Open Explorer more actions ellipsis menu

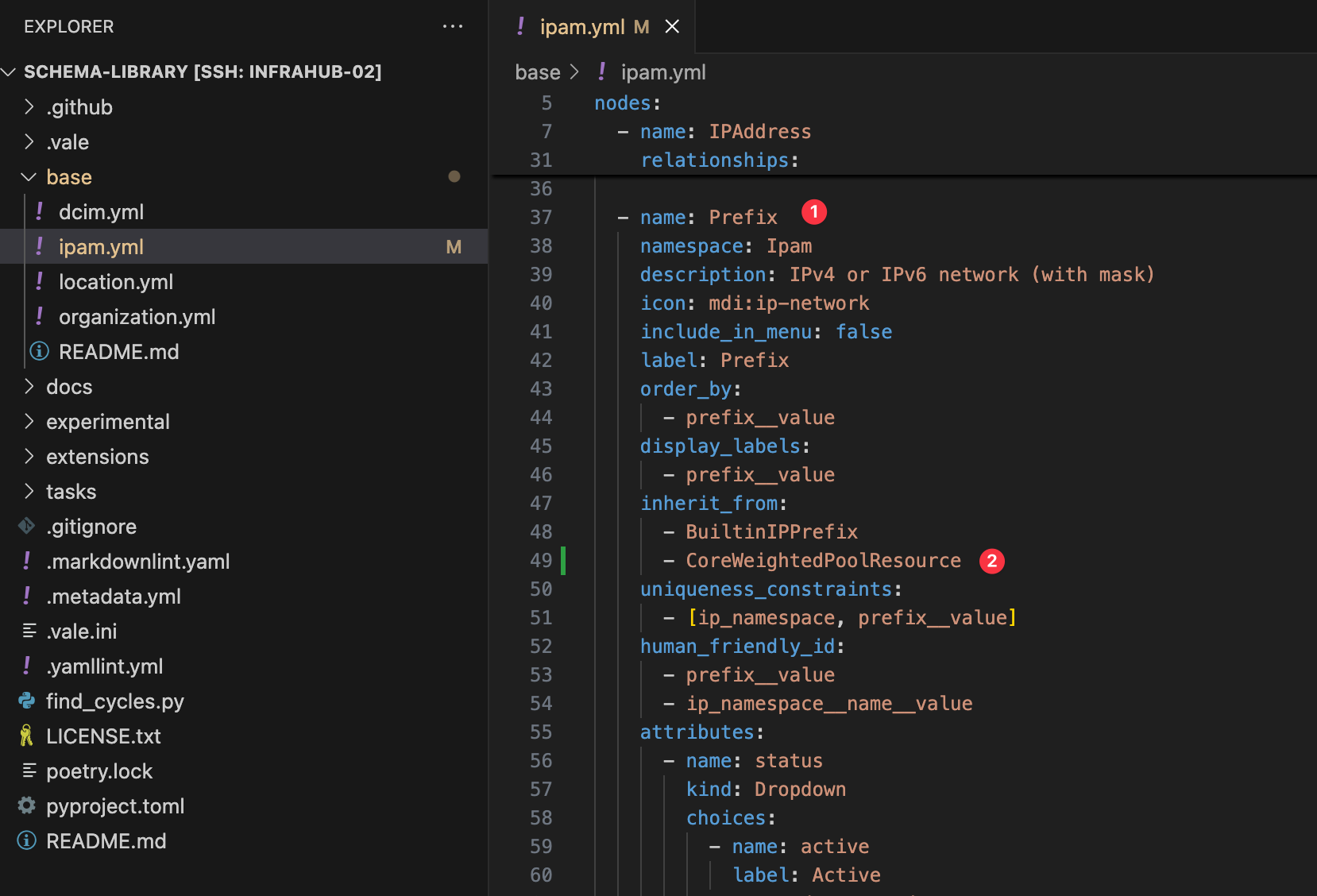(453, 26)
